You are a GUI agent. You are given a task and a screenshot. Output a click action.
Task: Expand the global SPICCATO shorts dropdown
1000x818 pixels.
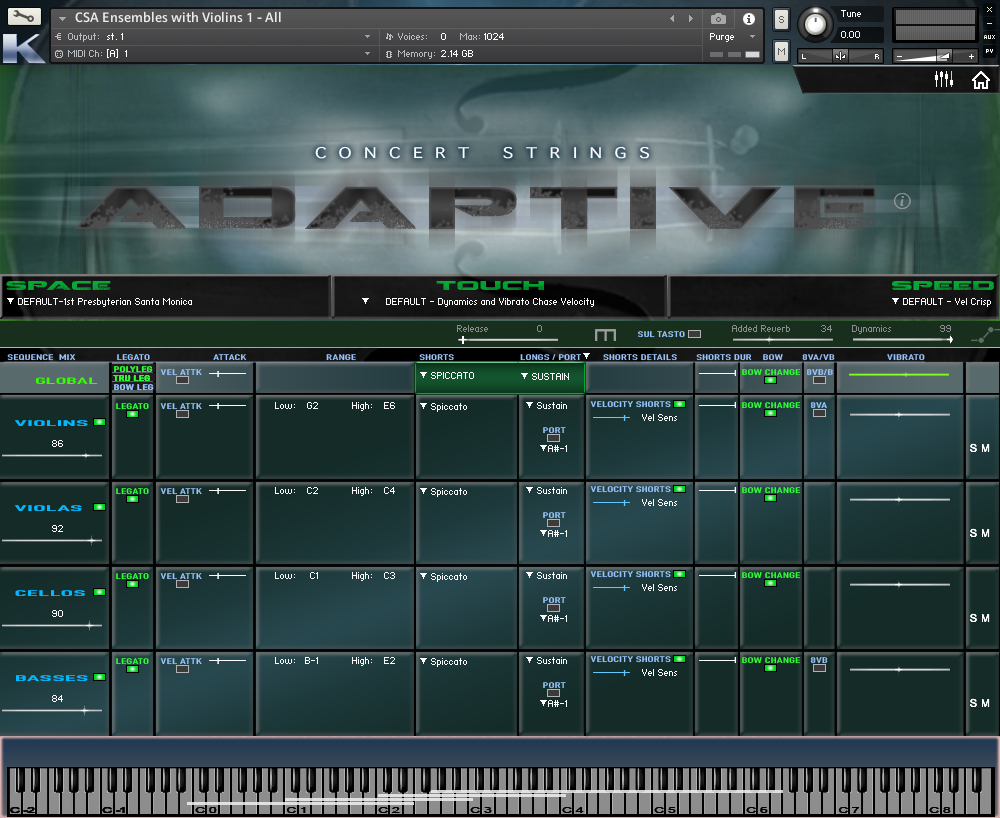[452, 376]
